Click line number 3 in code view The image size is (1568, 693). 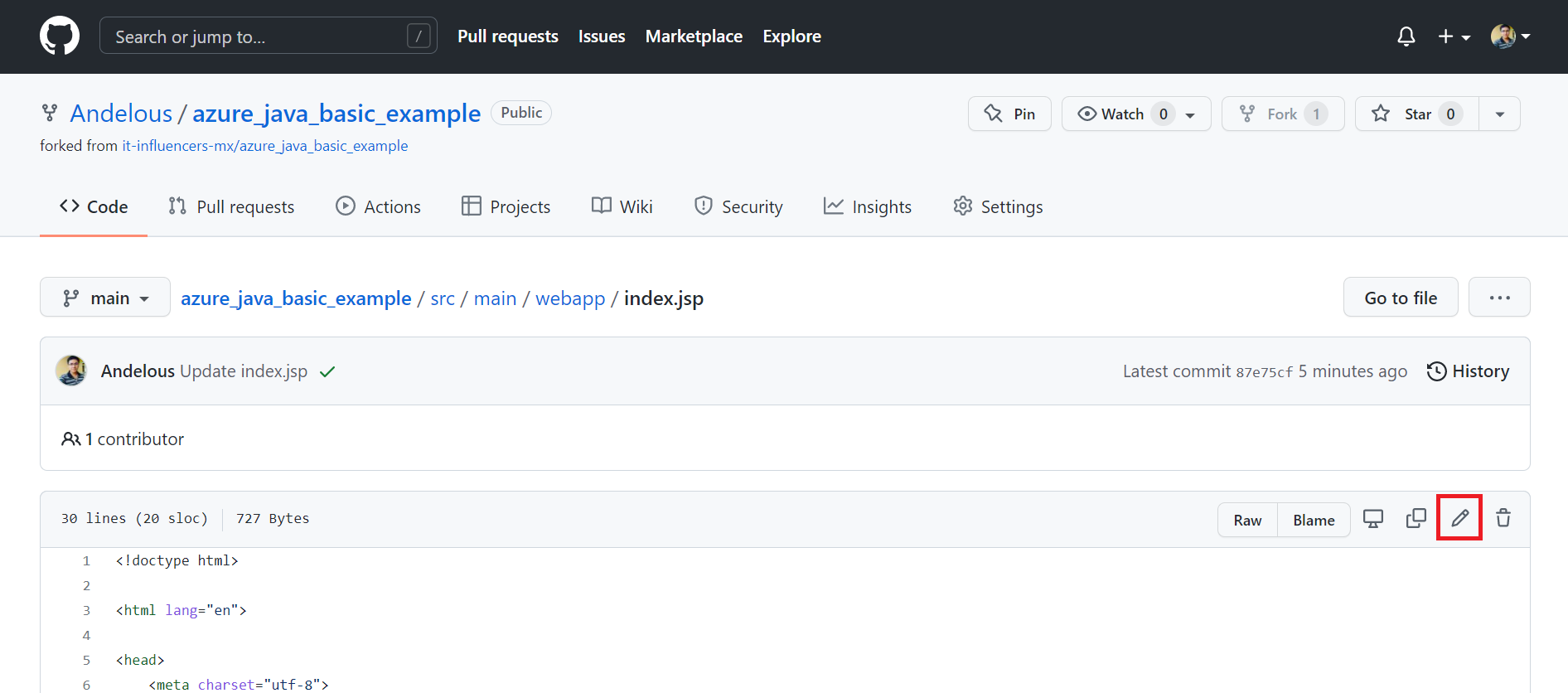point(86,611)
